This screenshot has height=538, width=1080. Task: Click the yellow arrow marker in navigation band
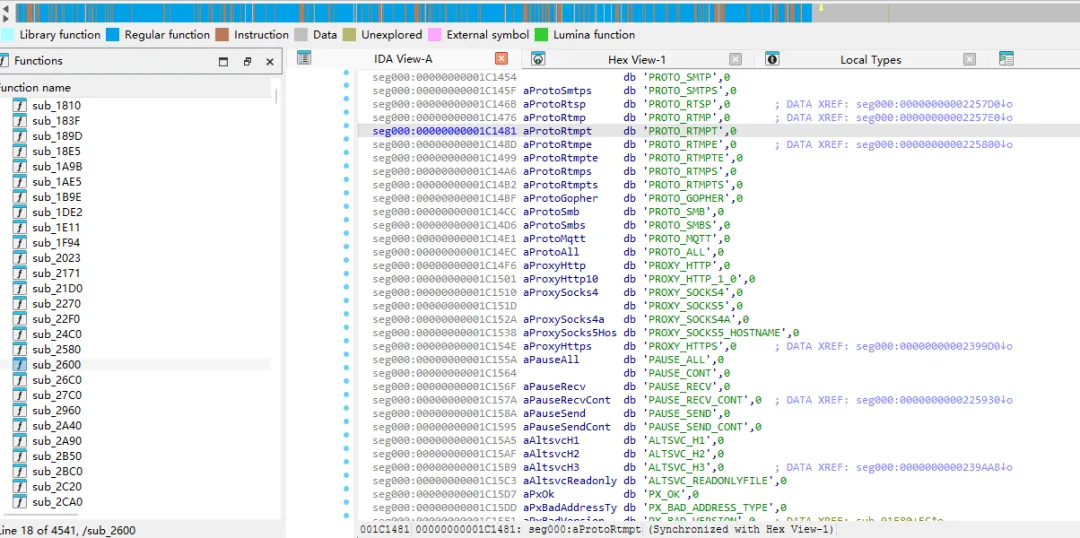click(821, 8)
